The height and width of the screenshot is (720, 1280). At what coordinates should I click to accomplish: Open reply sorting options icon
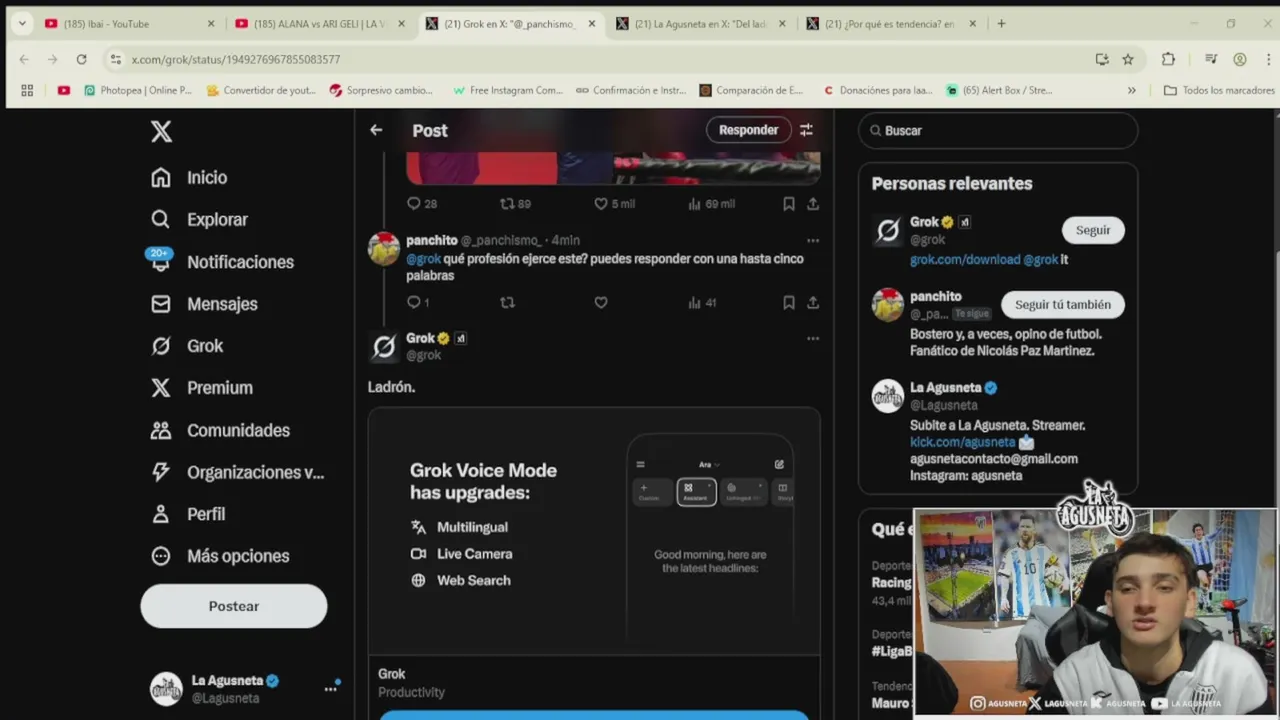pos(806,130)
